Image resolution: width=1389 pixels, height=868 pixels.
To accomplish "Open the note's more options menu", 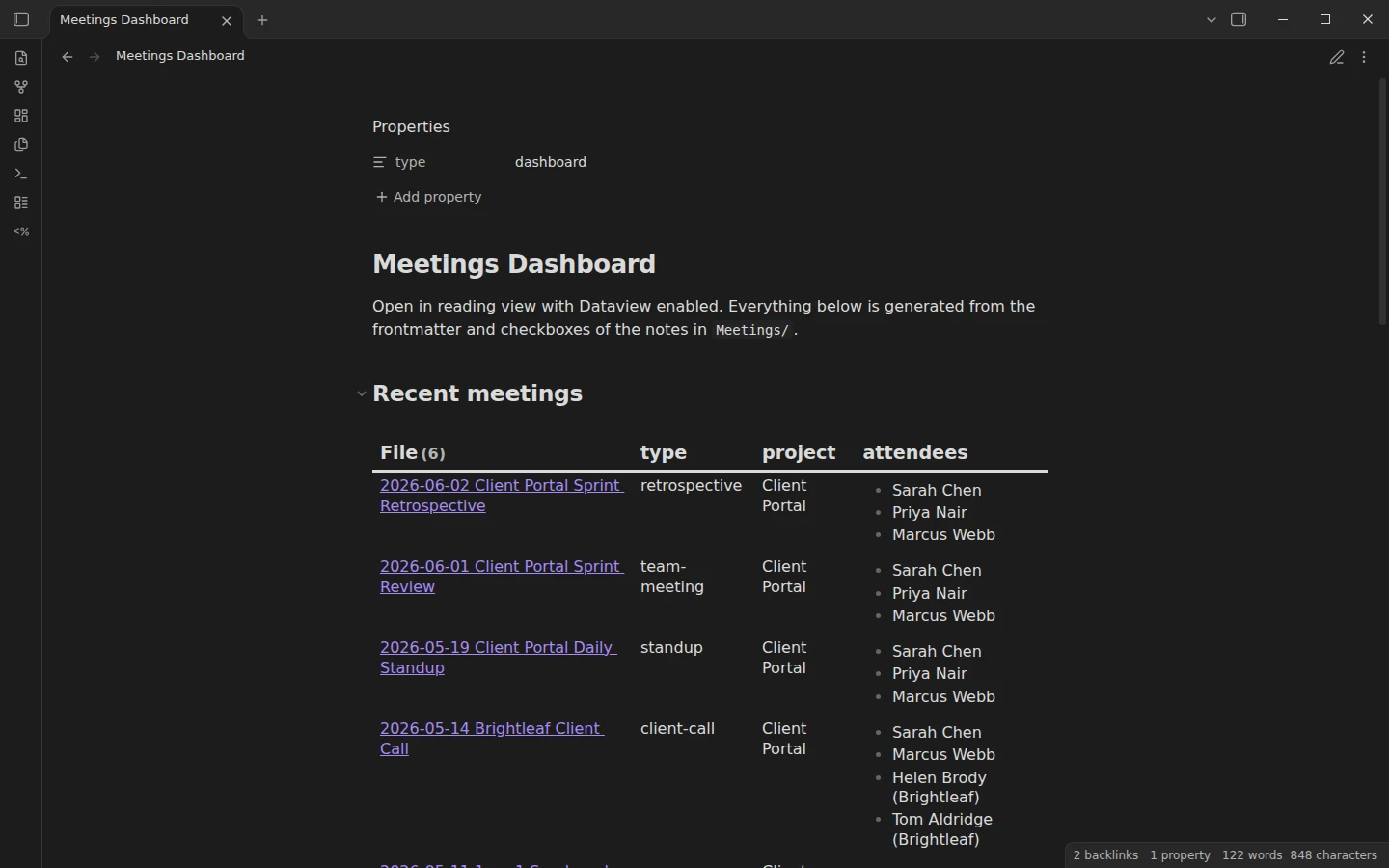I will [1364, 58].
